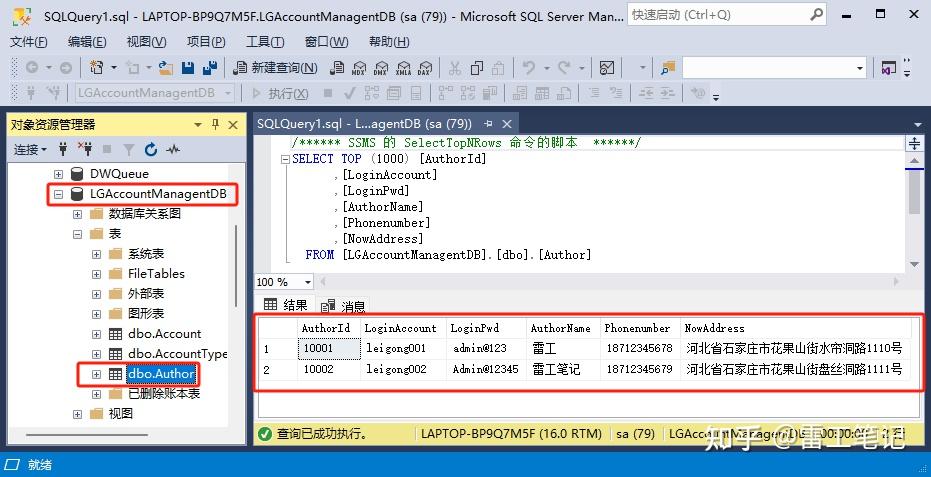Collapse the 表 folder
The height and width of the screenshot is (477, 931).
tap(77, 234)
